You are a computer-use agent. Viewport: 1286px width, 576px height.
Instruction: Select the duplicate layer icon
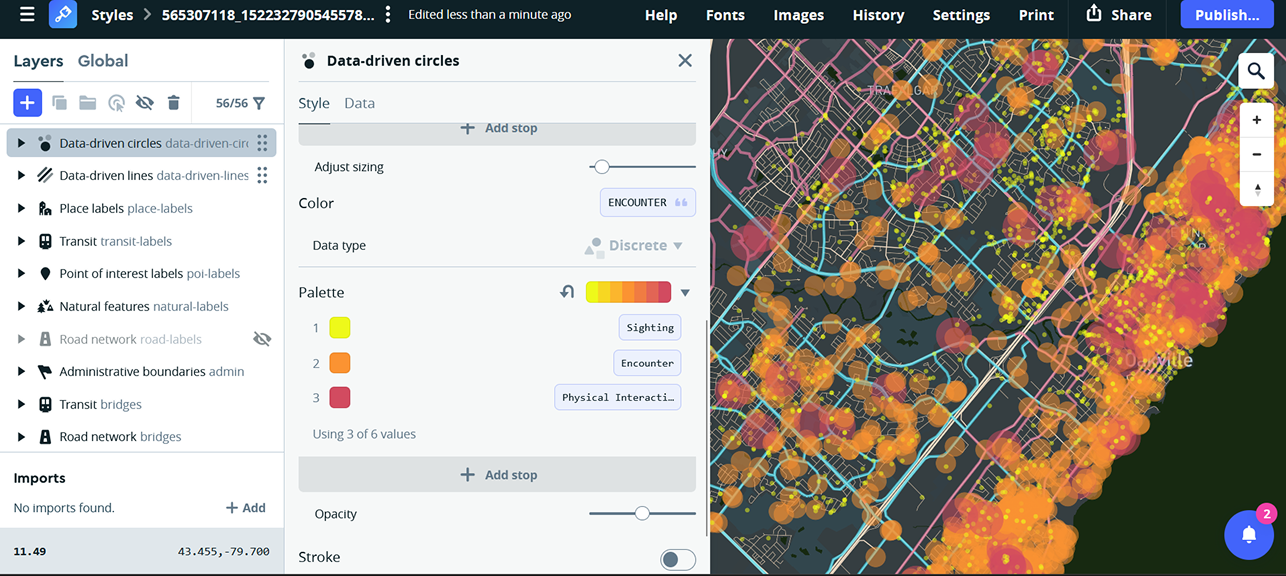[57, 102]
